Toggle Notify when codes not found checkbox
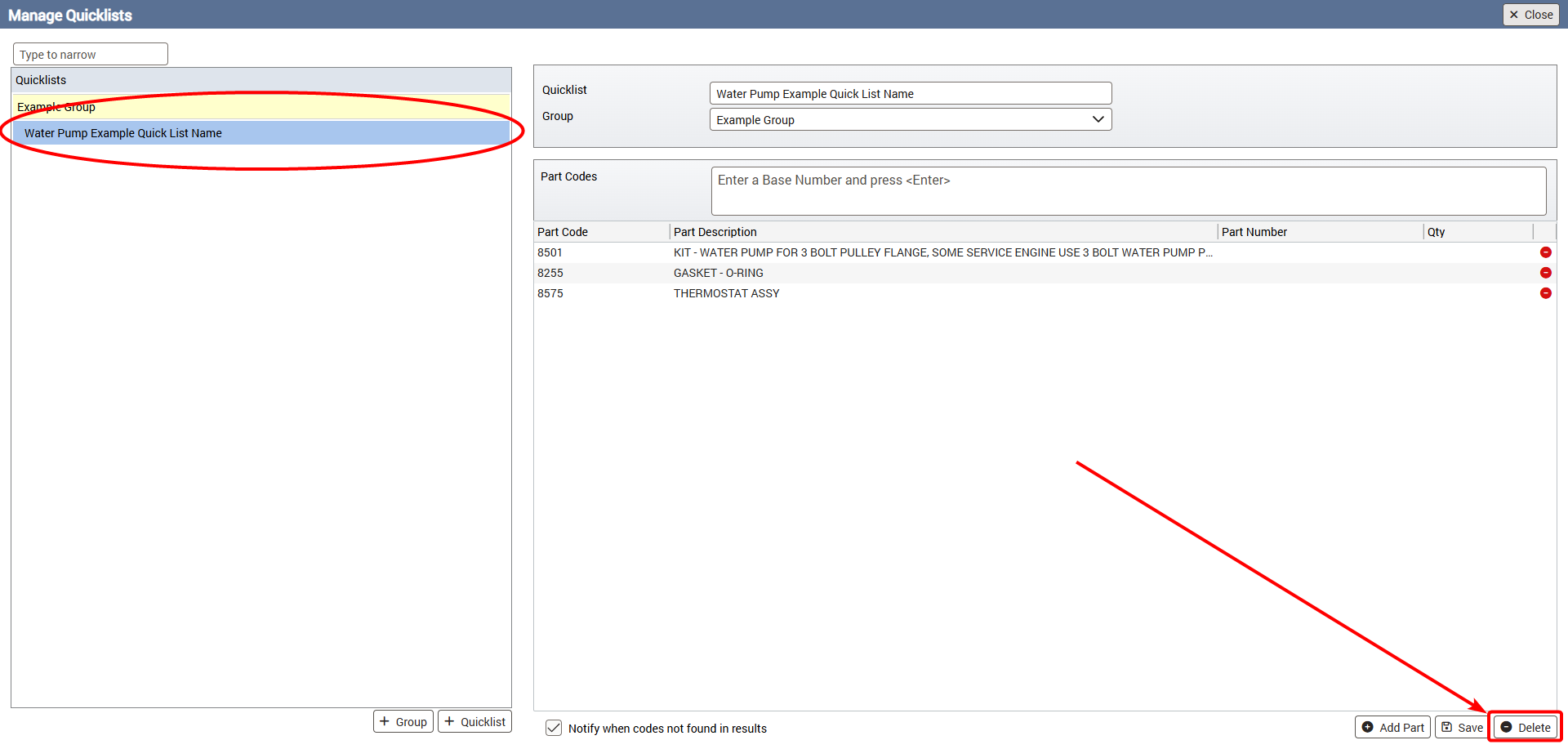 pos(554,728)
